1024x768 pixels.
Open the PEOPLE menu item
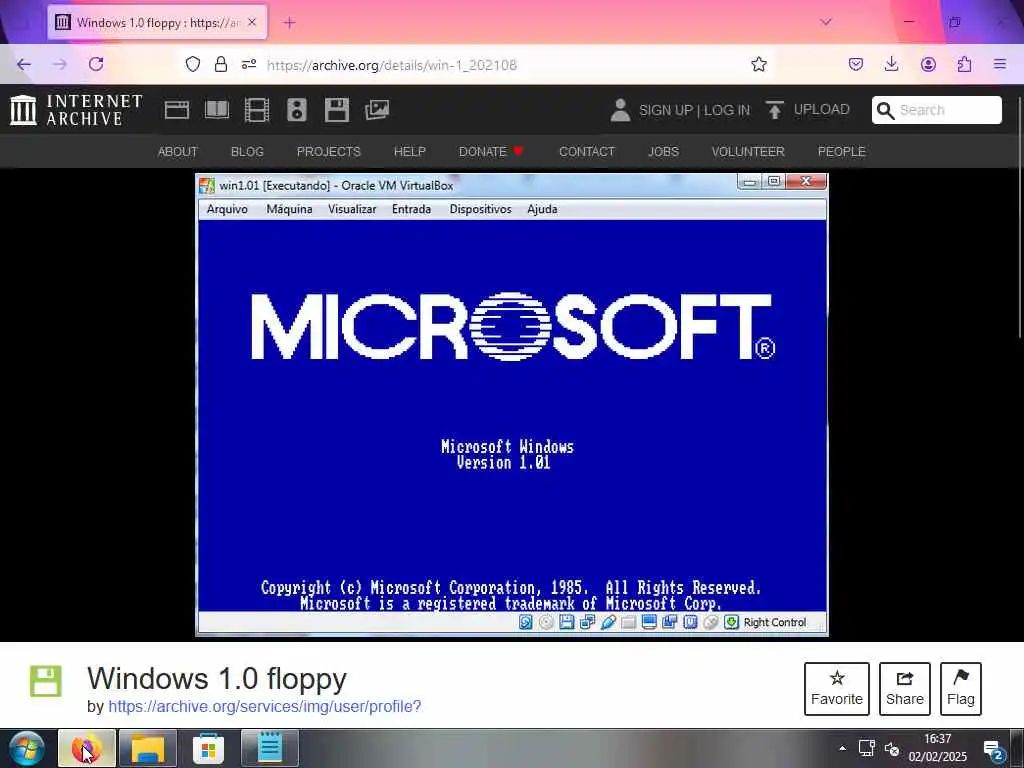point(841,152)
